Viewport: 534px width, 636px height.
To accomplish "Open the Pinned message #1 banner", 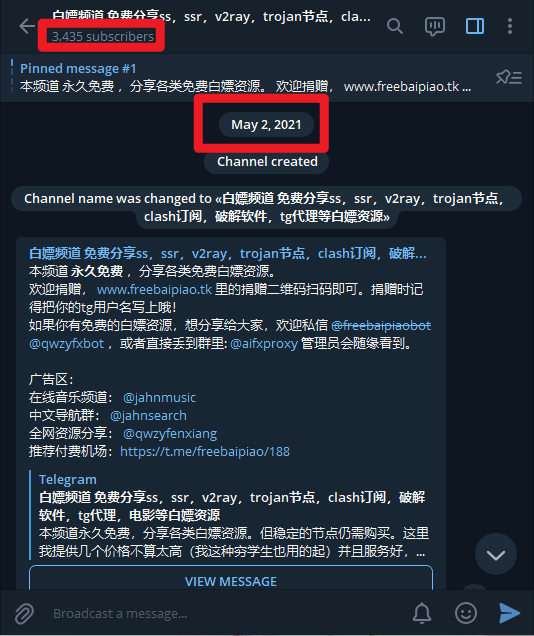I will pos(246,77).
